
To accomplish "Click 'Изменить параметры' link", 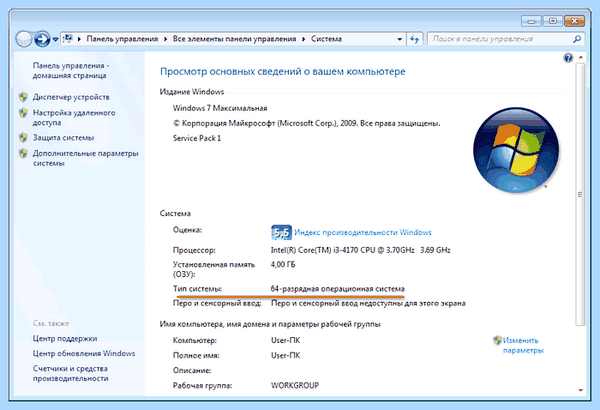I will point(523,345).
